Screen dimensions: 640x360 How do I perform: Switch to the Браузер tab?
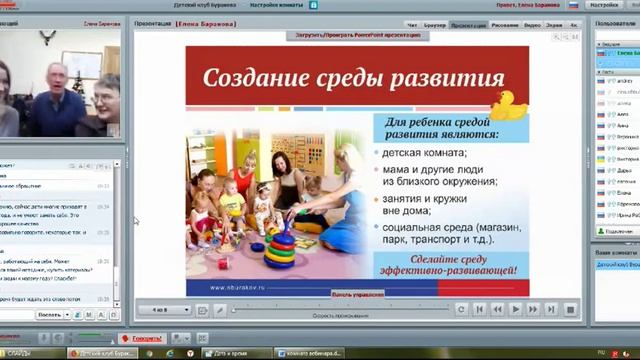click(x=435, y=25)
